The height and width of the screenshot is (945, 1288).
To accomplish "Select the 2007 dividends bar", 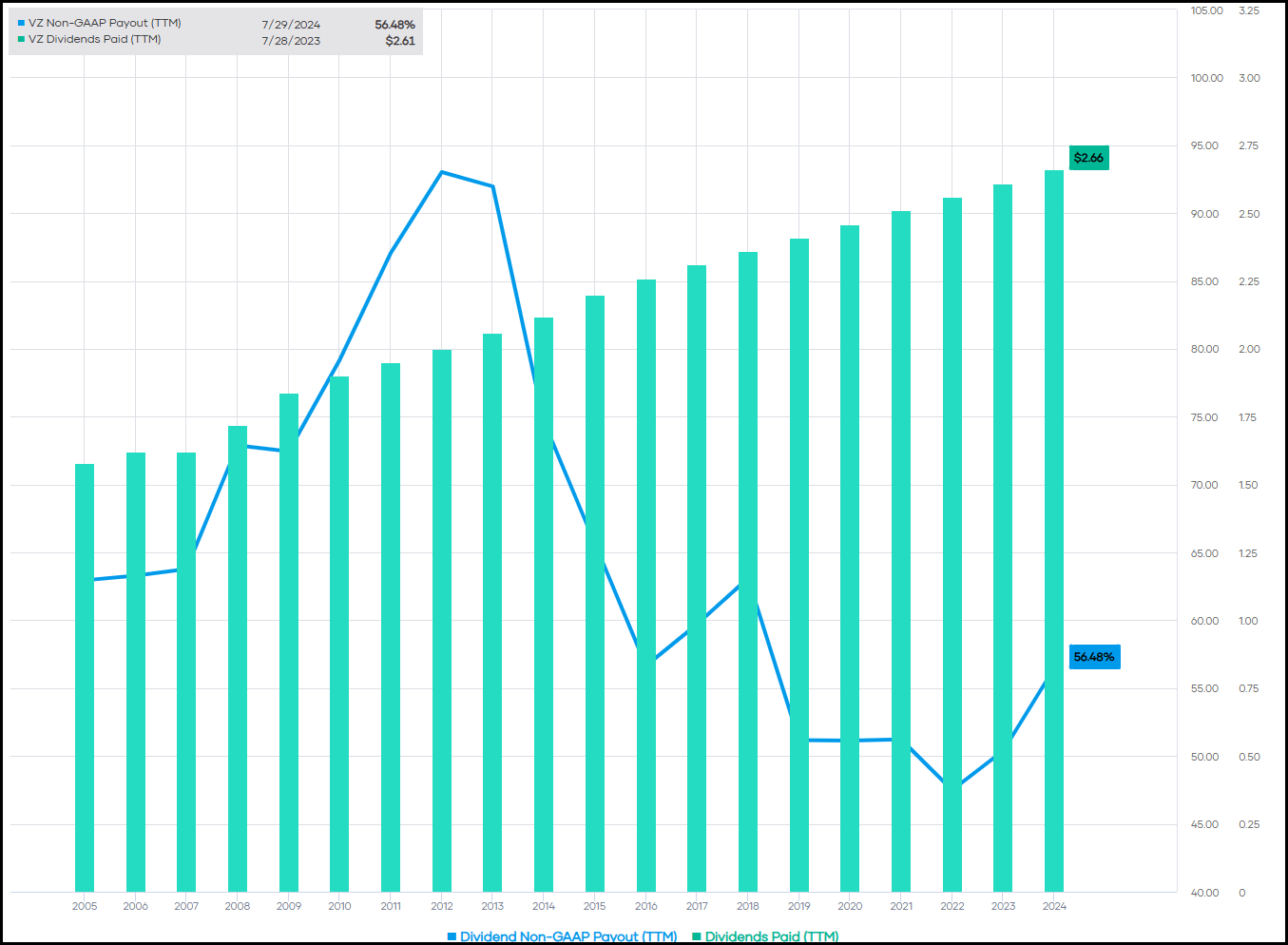I will coord(186,672).
